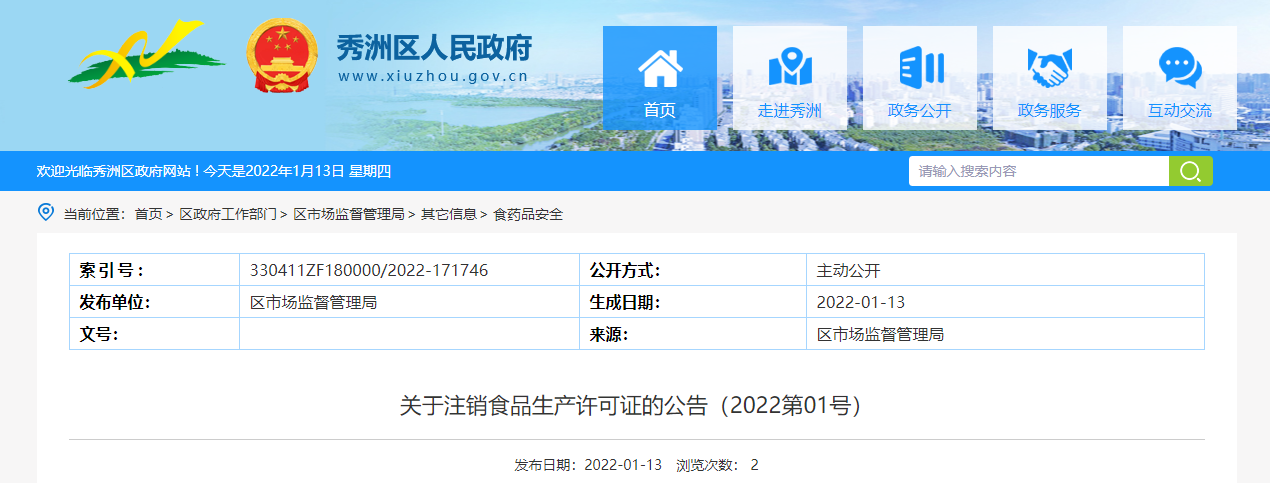Open 食药品安全 breadcrumb link
This screenshot has height=483, width=1270.
tap(528, 214)
